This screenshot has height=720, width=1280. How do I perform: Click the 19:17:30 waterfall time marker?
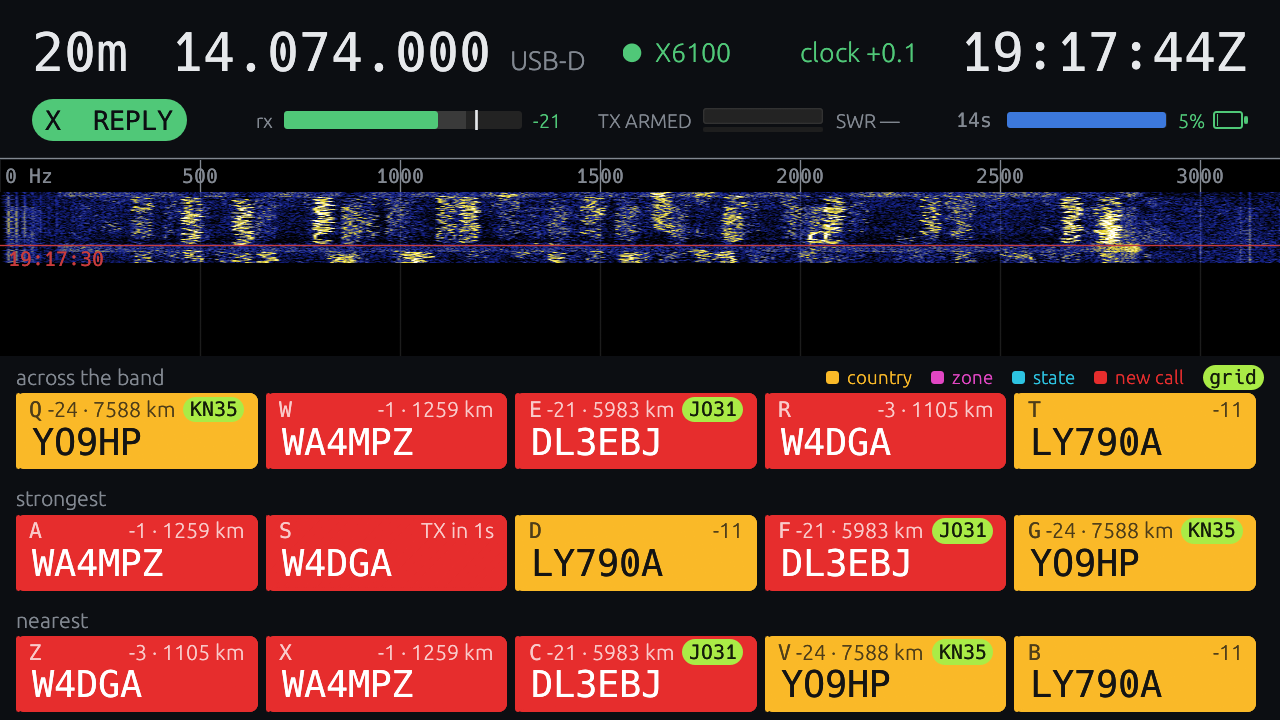click(56, 259)
